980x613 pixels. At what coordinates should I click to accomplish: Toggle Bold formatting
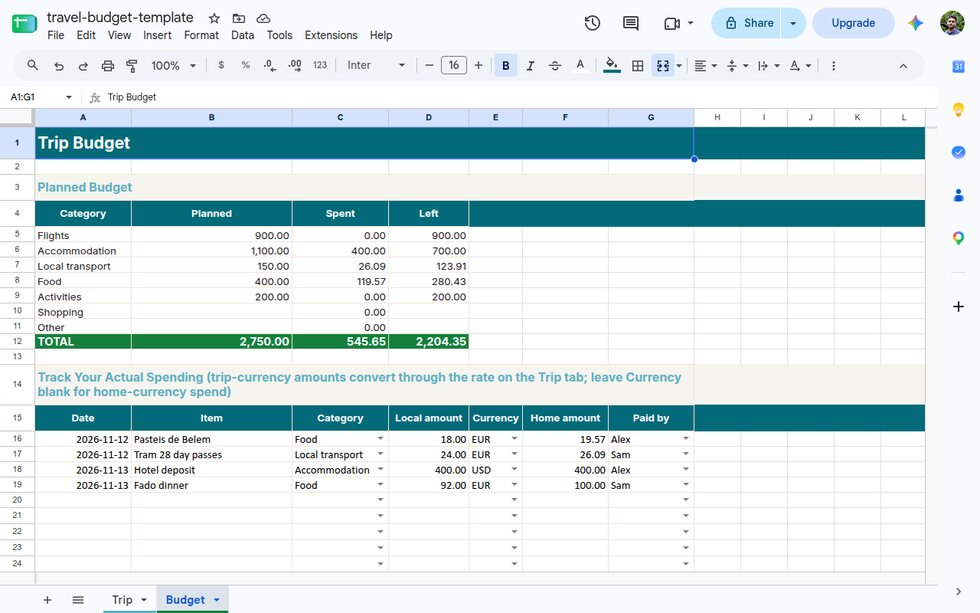(x=506, y=66)
